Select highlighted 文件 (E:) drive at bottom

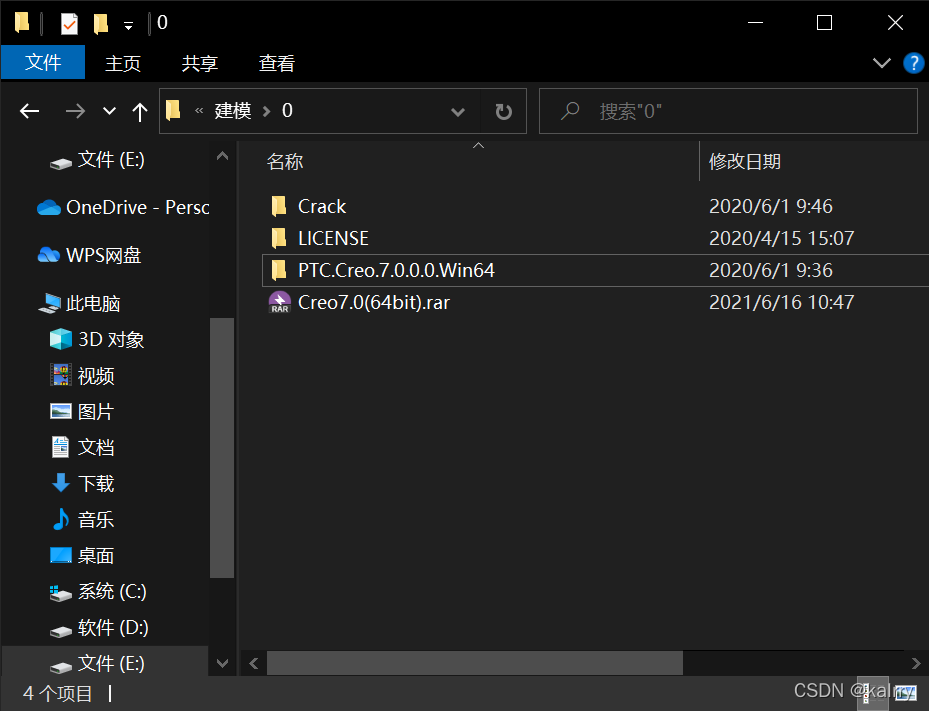click(105, 663)
